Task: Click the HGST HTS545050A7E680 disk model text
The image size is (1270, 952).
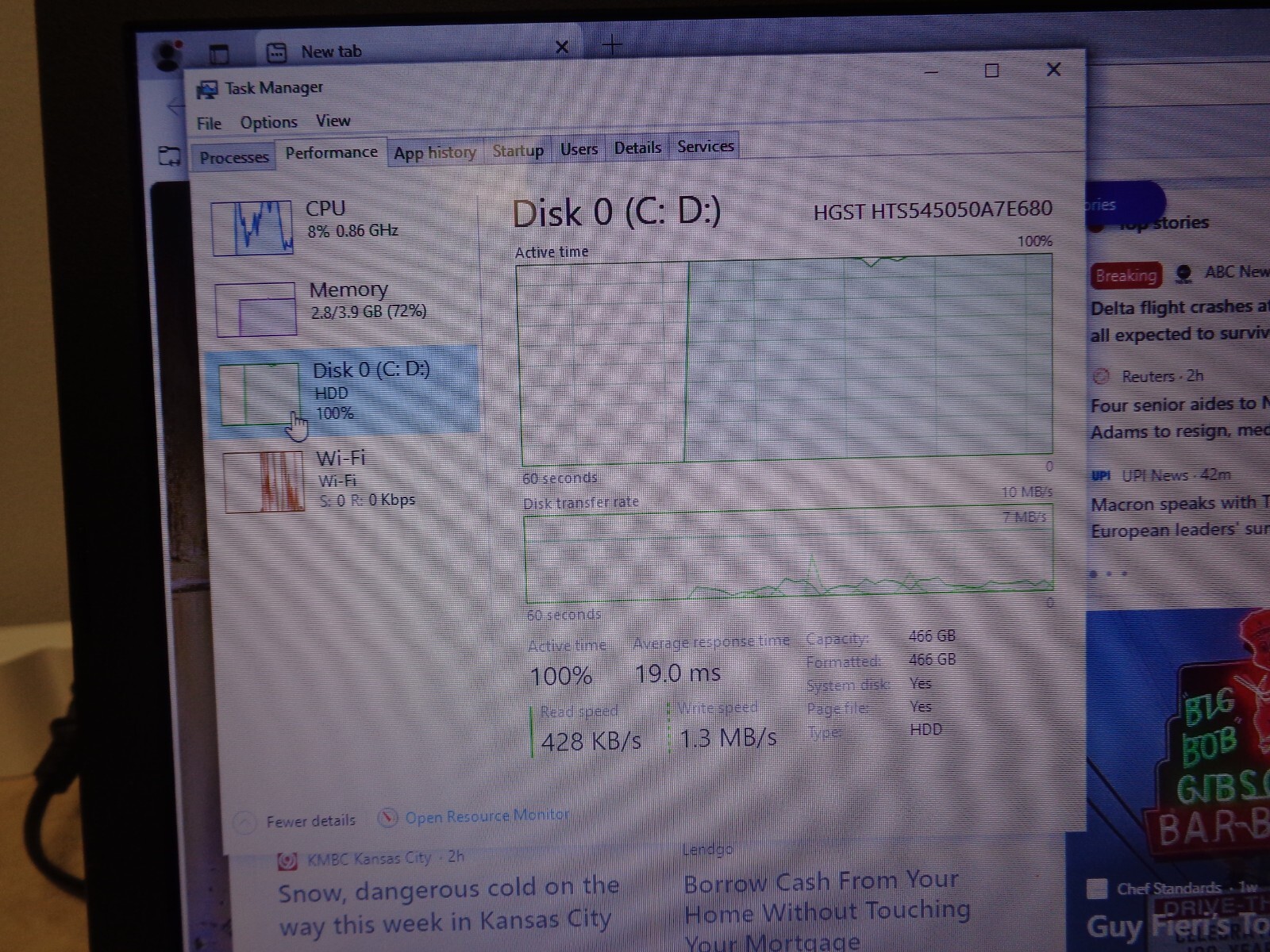Action: click(933, 211)
